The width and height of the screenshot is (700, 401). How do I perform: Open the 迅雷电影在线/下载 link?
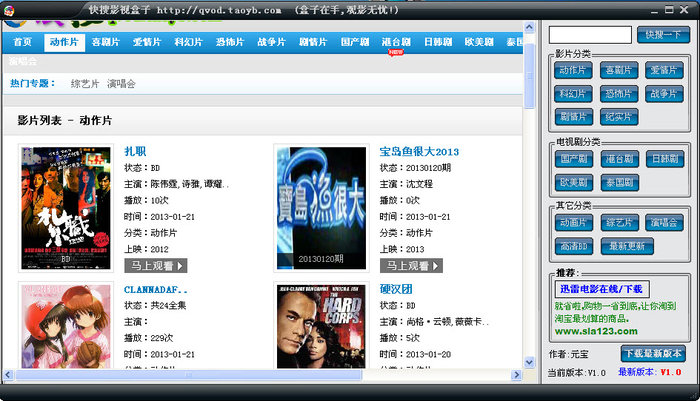[601, 289]
